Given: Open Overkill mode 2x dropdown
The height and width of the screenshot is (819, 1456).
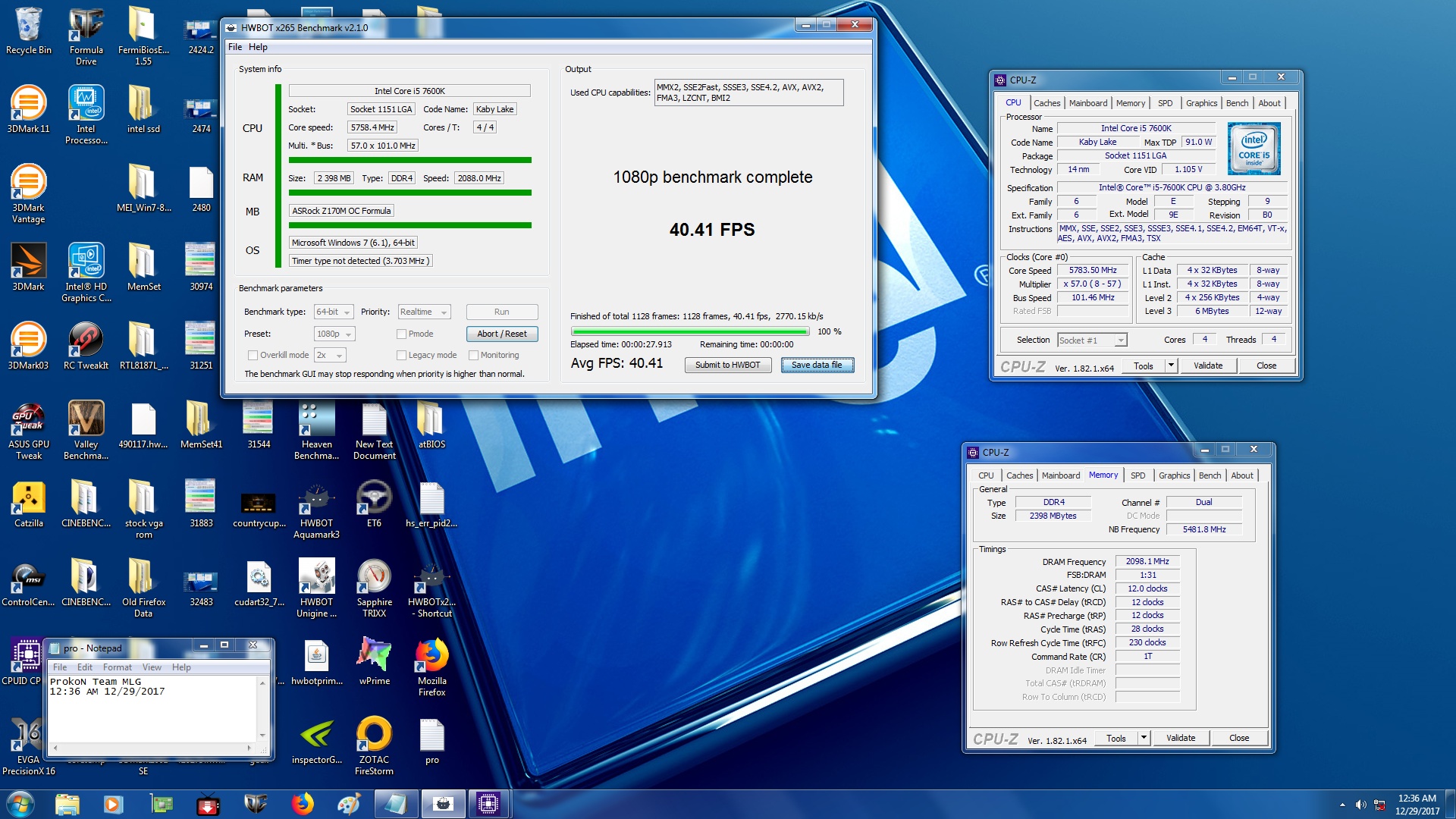Looking at the screenshot, I should coord(330,355).
